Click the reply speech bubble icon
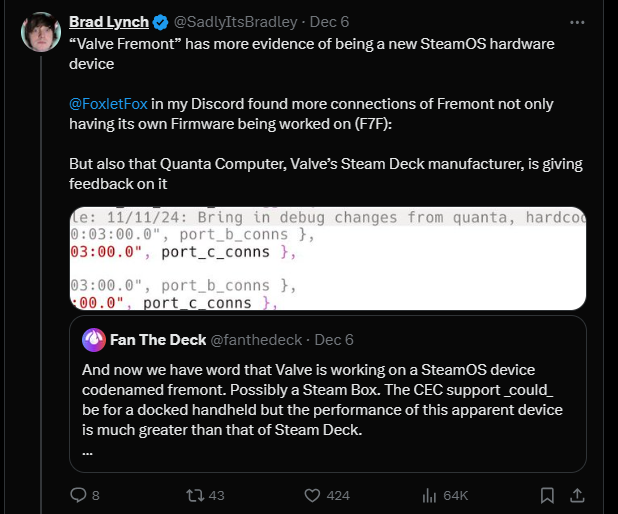The image size is (618, 514). (80, 494)
